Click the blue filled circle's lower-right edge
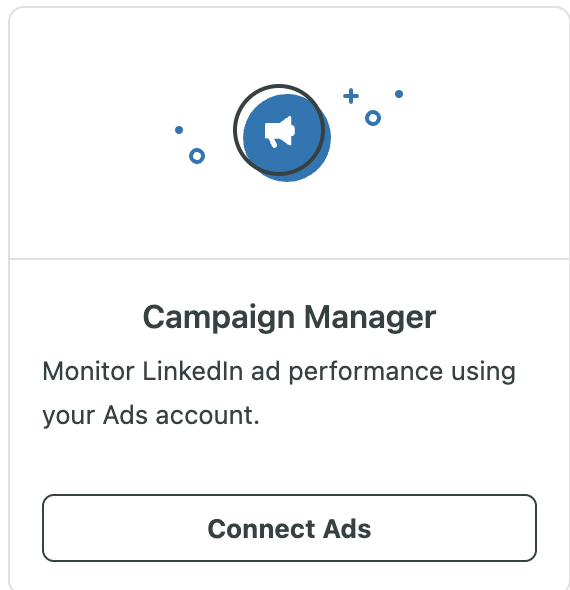The image size is (570, 590). click(318, 166)
